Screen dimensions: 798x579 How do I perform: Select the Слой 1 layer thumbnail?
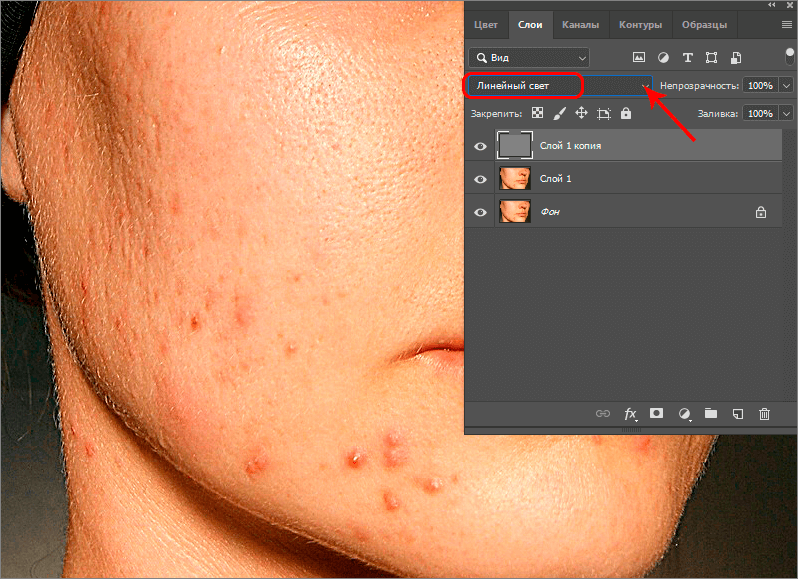coord(514,179)
